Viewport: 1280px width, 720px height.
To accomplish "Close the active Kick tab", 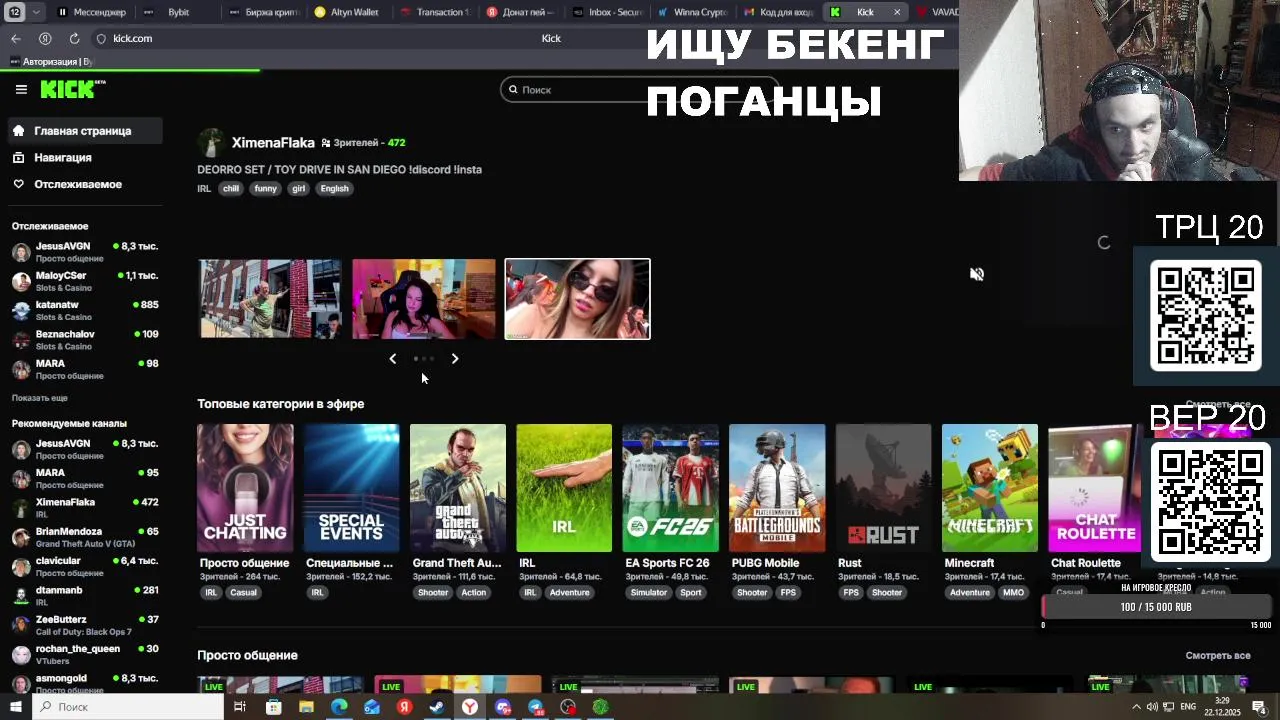I will tap(896, 12).
